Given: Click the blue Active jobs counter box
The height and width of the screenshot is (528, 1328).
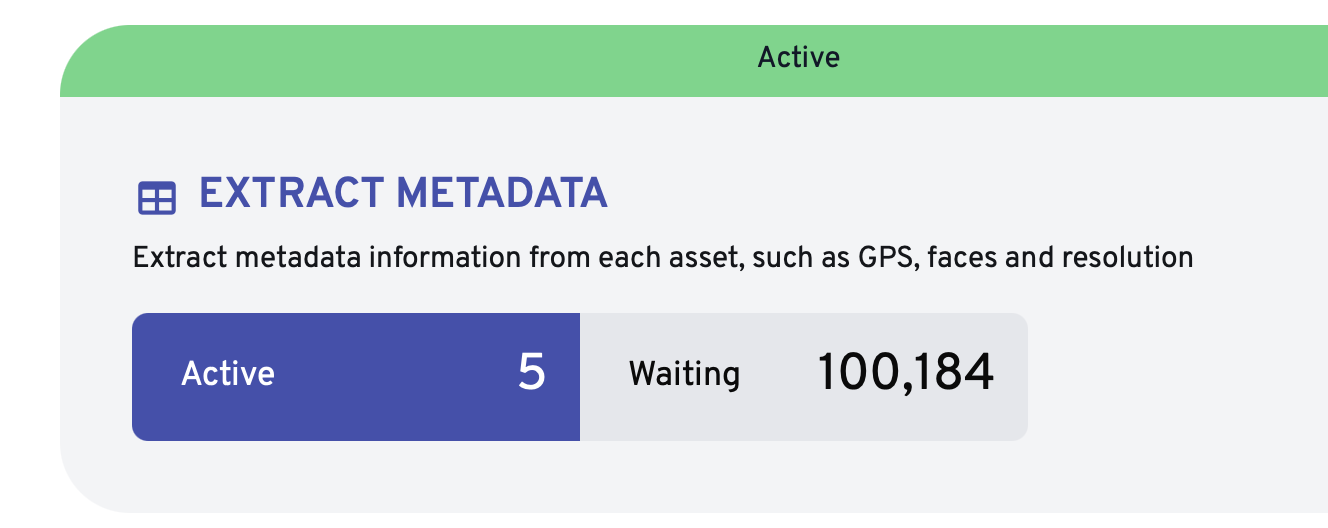Looking at the screenshot, I should point(356,376).
